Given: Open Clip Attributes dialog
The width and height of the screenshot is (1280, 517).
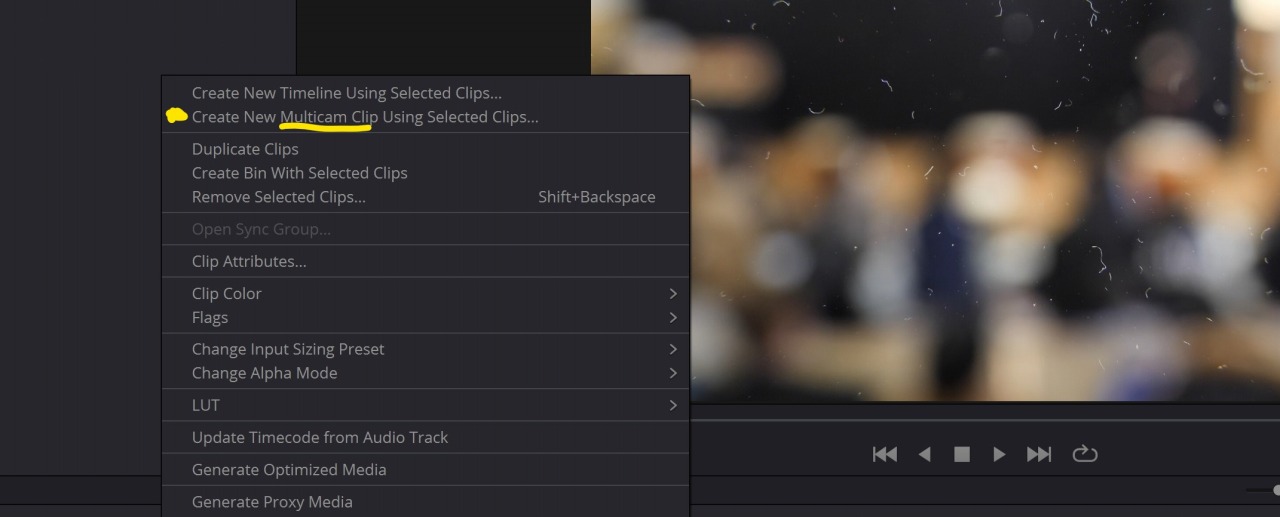Looking at the screenshot, I should [249, 261].
